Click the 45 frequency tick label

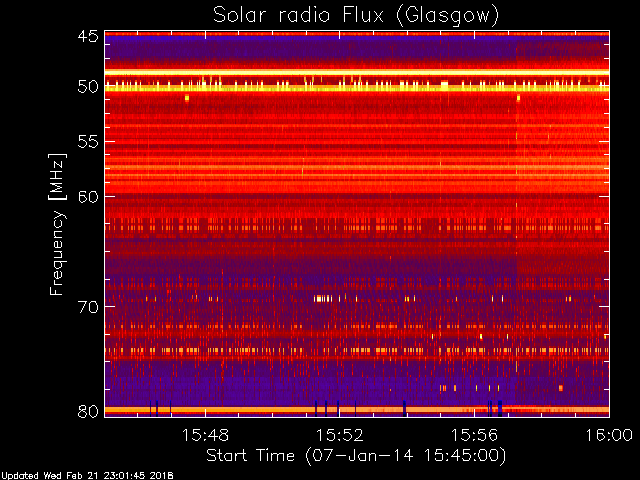tap(88, 37)
